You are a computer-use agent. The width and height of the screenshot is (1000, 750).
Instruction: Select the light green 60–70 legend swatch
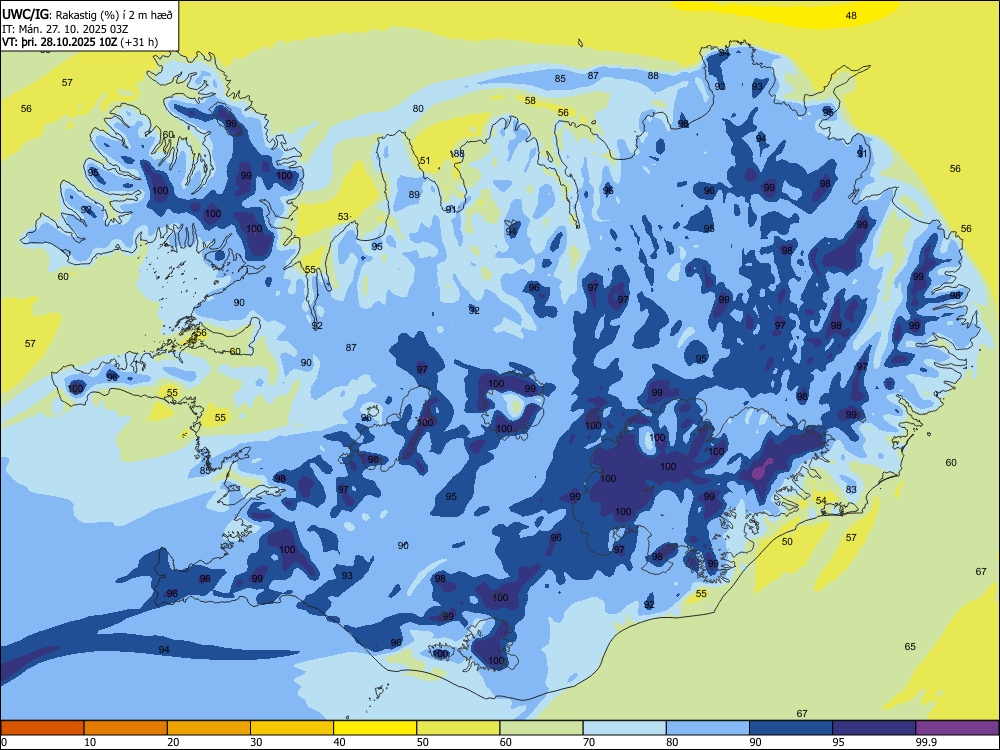541,728
